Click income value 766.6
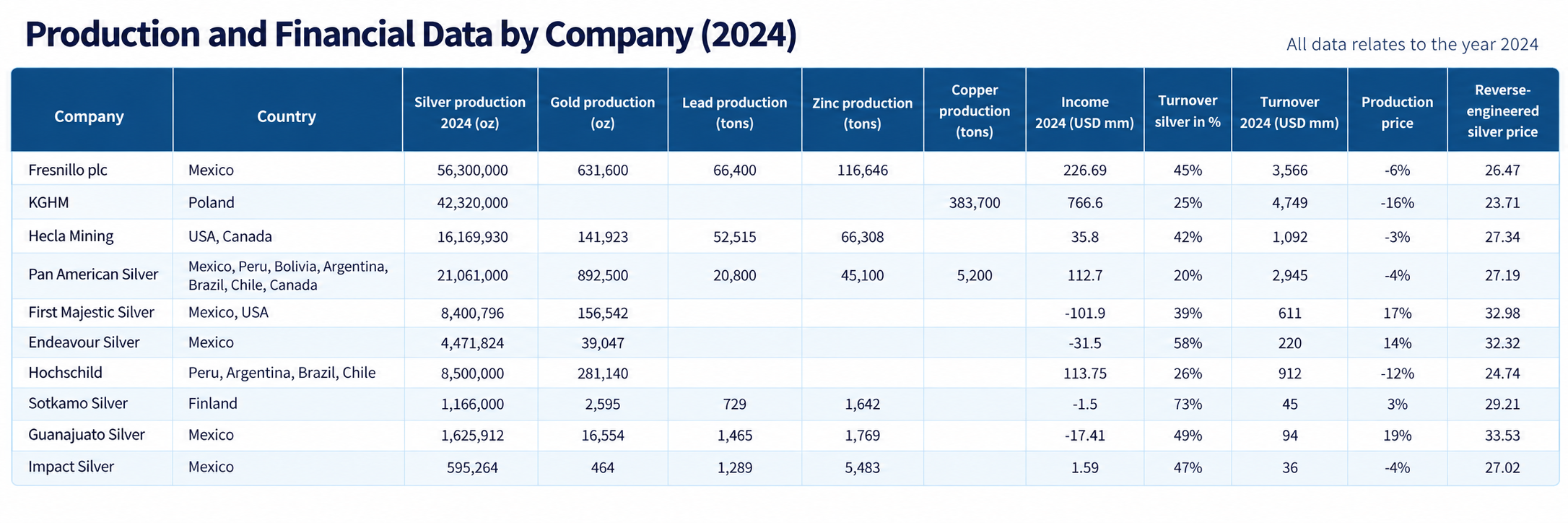The image size is (1568, 523). point(1085,203)
